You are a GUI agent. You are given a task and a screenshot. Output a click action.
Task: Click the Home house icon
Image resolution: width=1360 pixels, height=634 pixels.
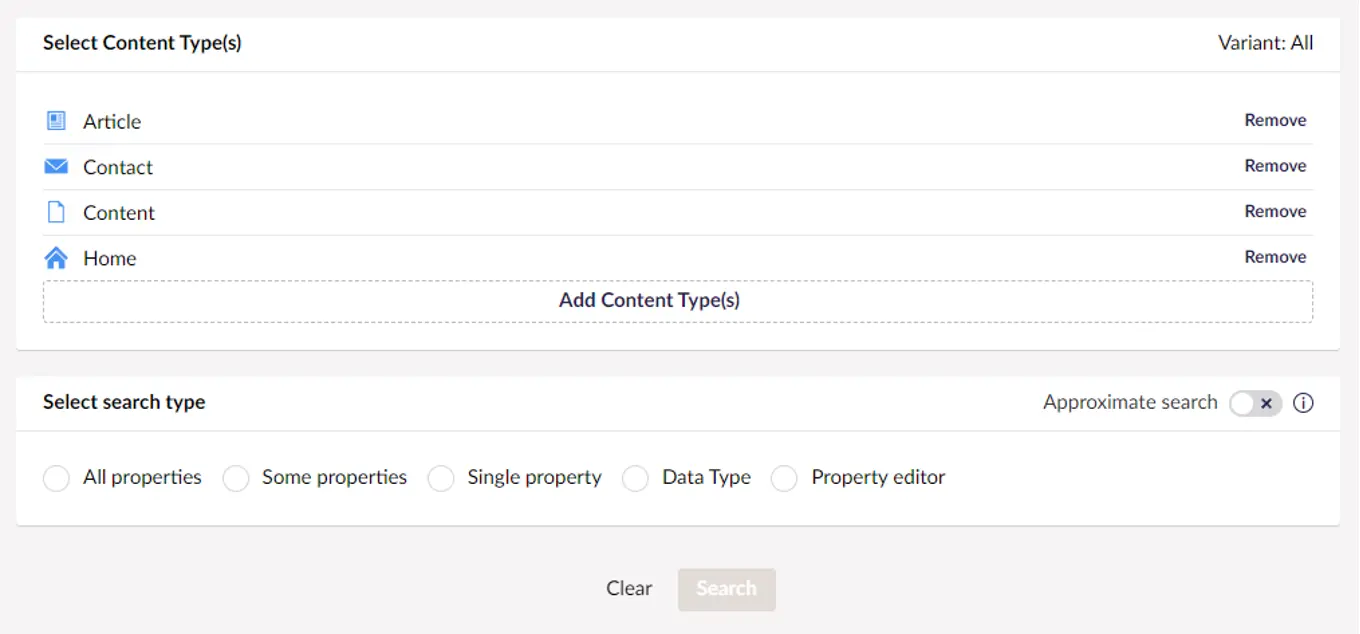tap(56, 258)
